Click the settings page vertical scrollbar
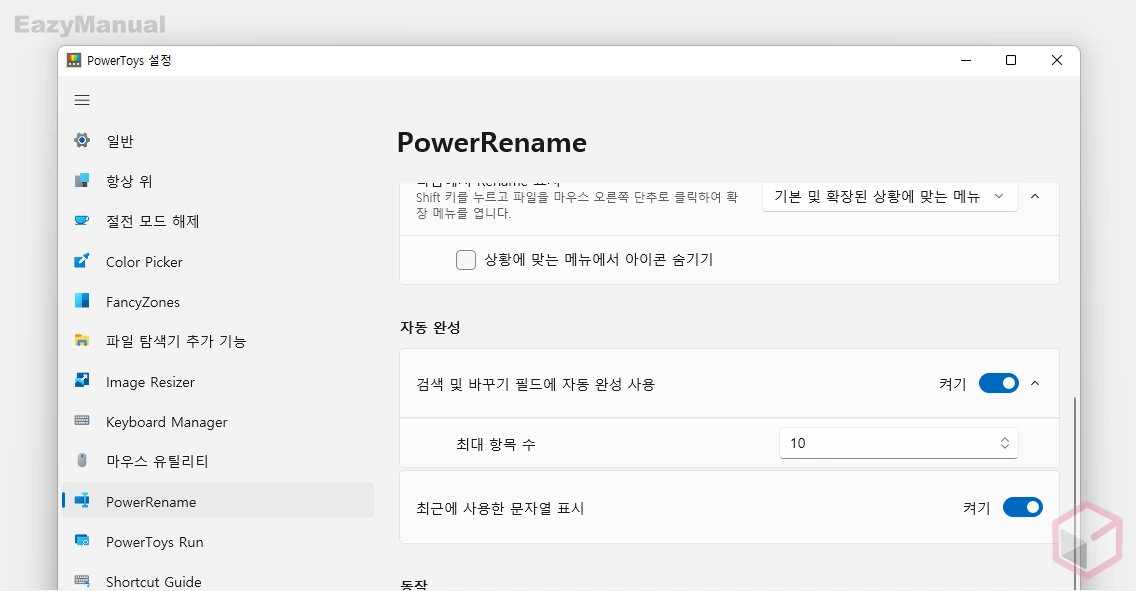Viewport: 1136px width, 591px height. (x=1074, y=492)
